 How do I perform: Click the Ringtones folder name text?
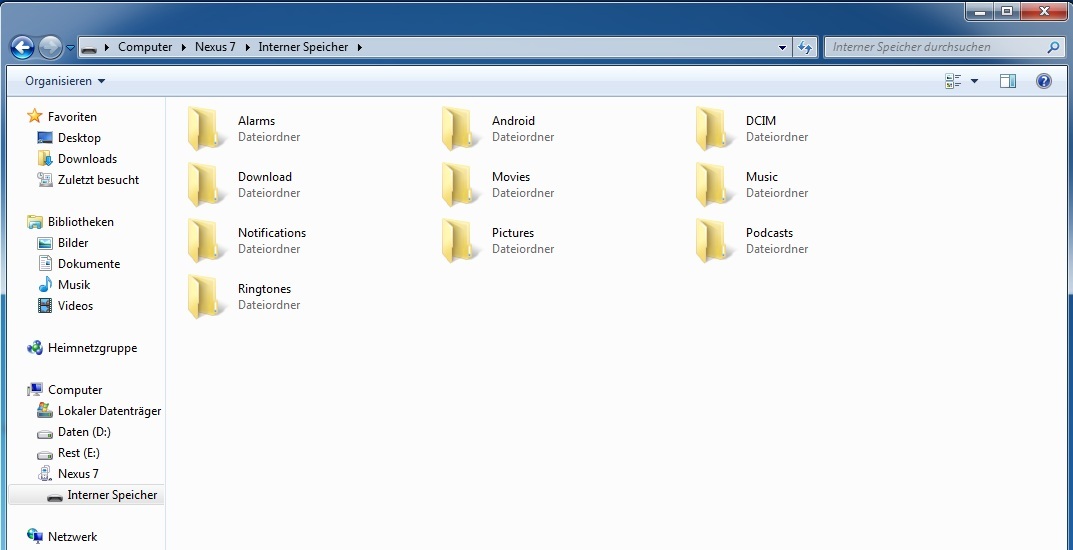click(264, 289)
